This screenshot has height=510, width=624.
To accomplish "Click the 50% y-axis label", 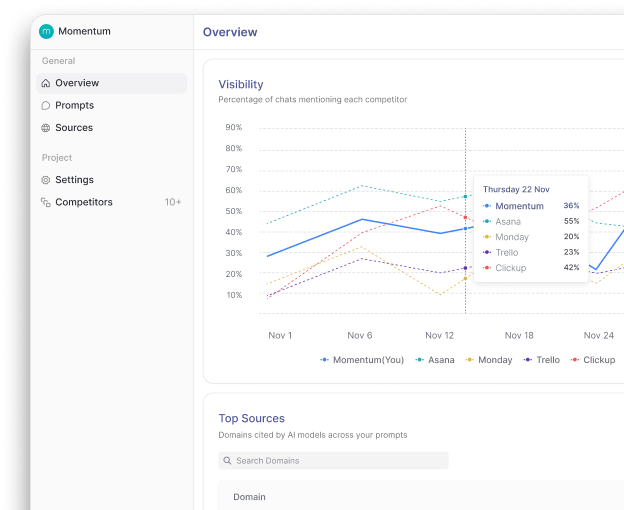I will tap(234, 211).
